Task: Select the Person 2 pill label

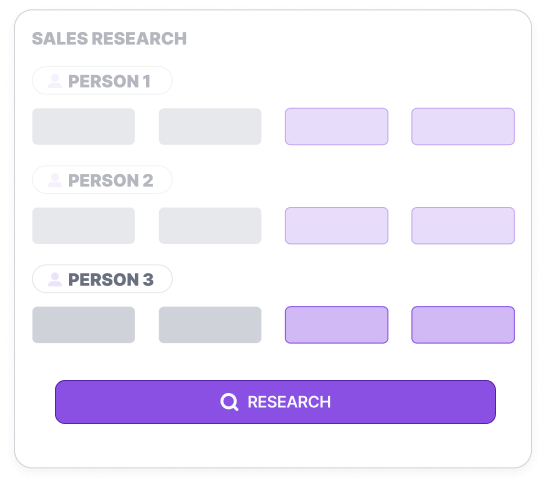Action: pyautogui.click(x=102, y=180)
